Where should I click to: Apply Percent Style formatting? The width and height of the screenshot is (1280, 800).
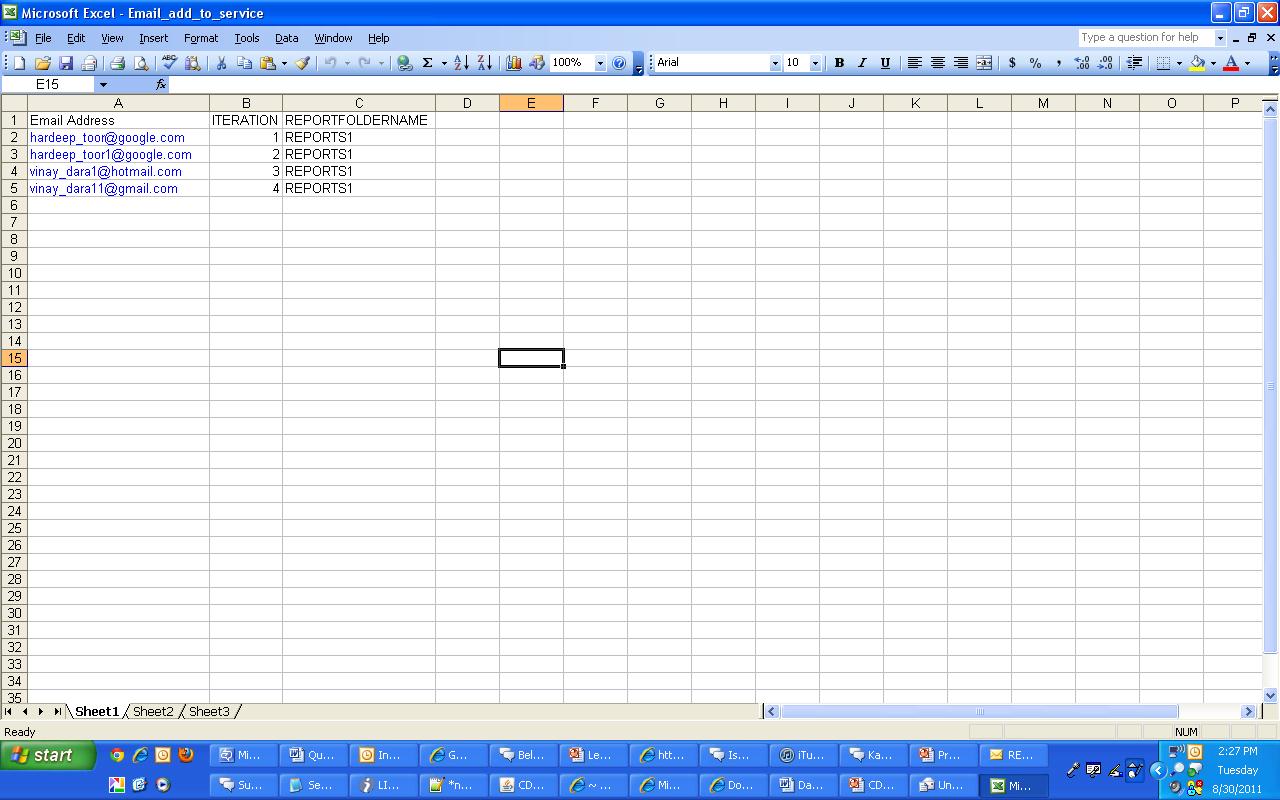[1034, 62]
